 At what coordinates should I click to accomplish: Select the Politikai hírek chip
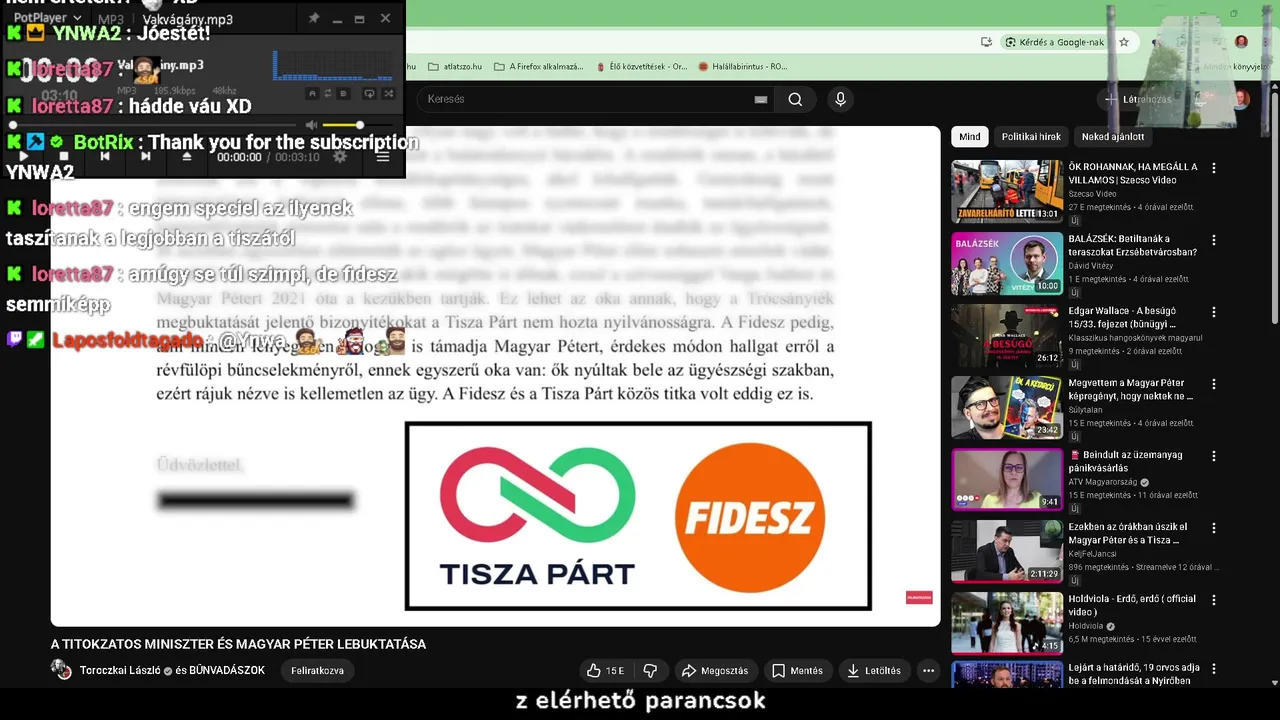click(x=1031, y=136)
